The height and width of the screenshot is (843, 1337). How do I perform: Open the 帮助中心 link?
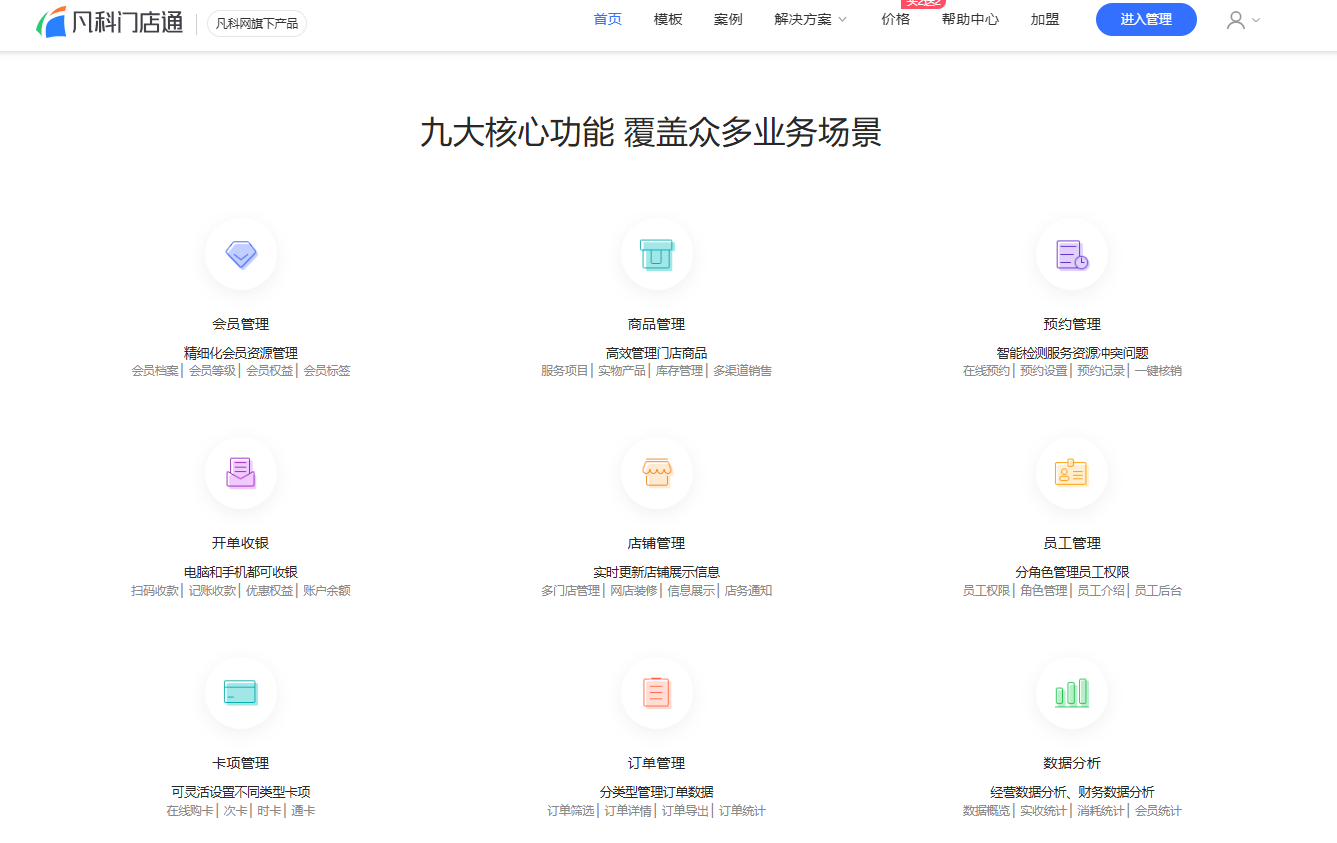tap(970, 19)
